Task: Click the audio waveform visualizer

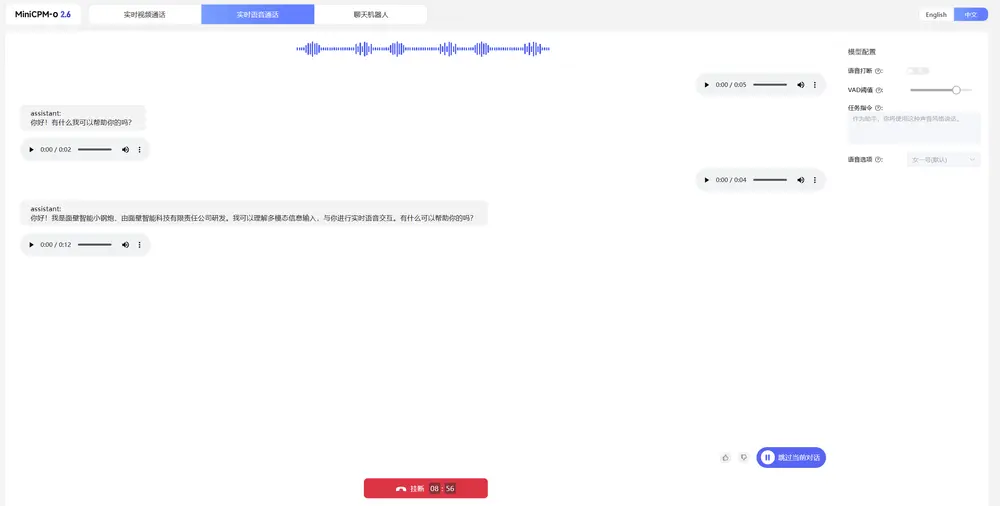Action: click(423, 49)
